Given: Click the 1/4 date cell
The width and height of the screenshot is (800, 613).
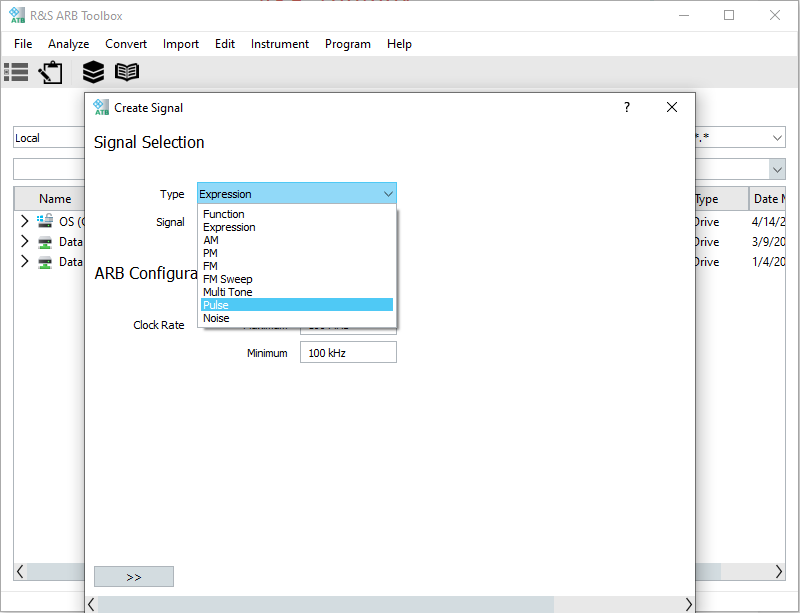Looking at the screenshot, I should (768, 261).
